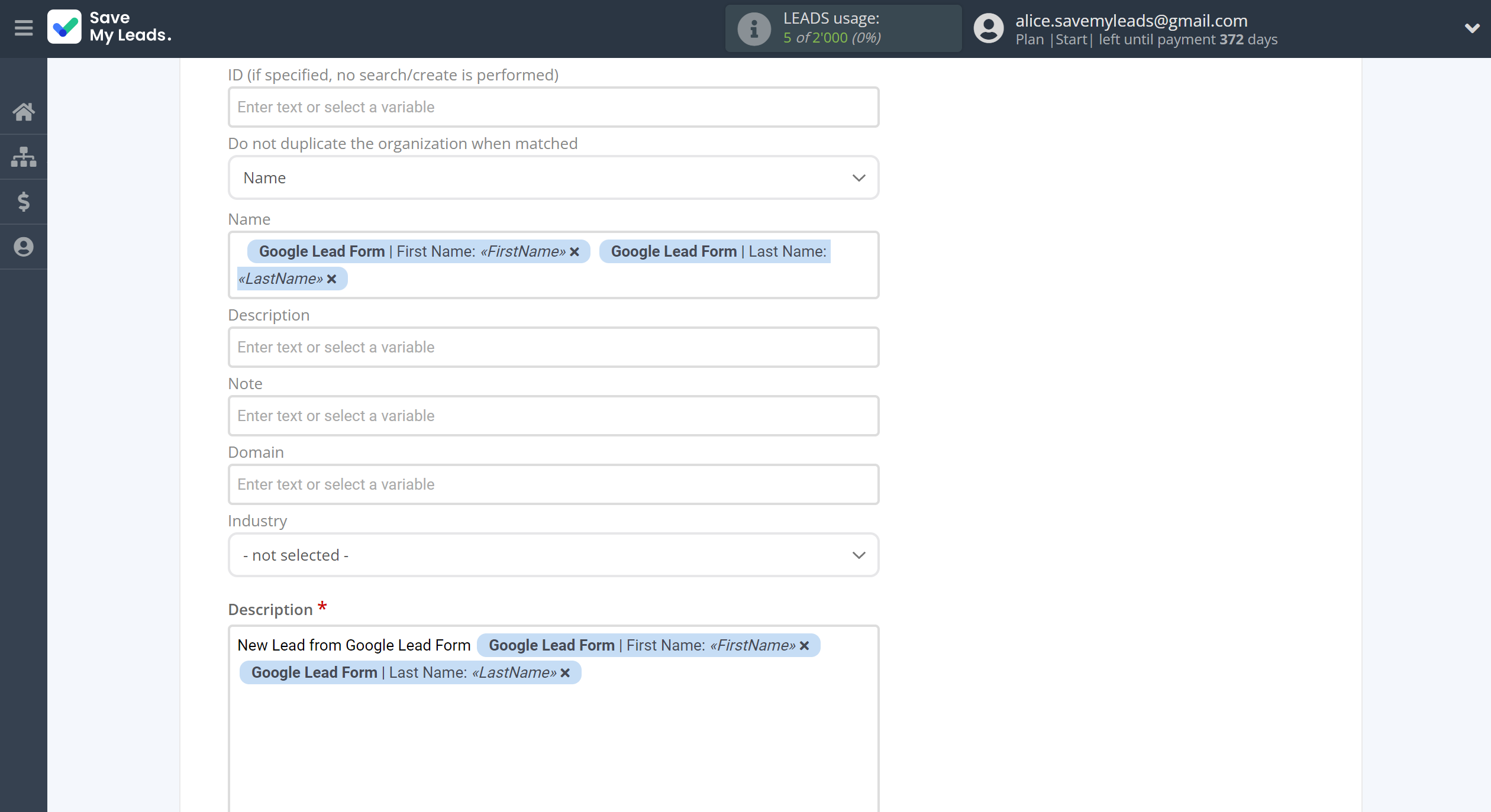Click alice.savemyleads@gmail.com account email
Screen dimensions: 1491x812
coord(1131,21)
